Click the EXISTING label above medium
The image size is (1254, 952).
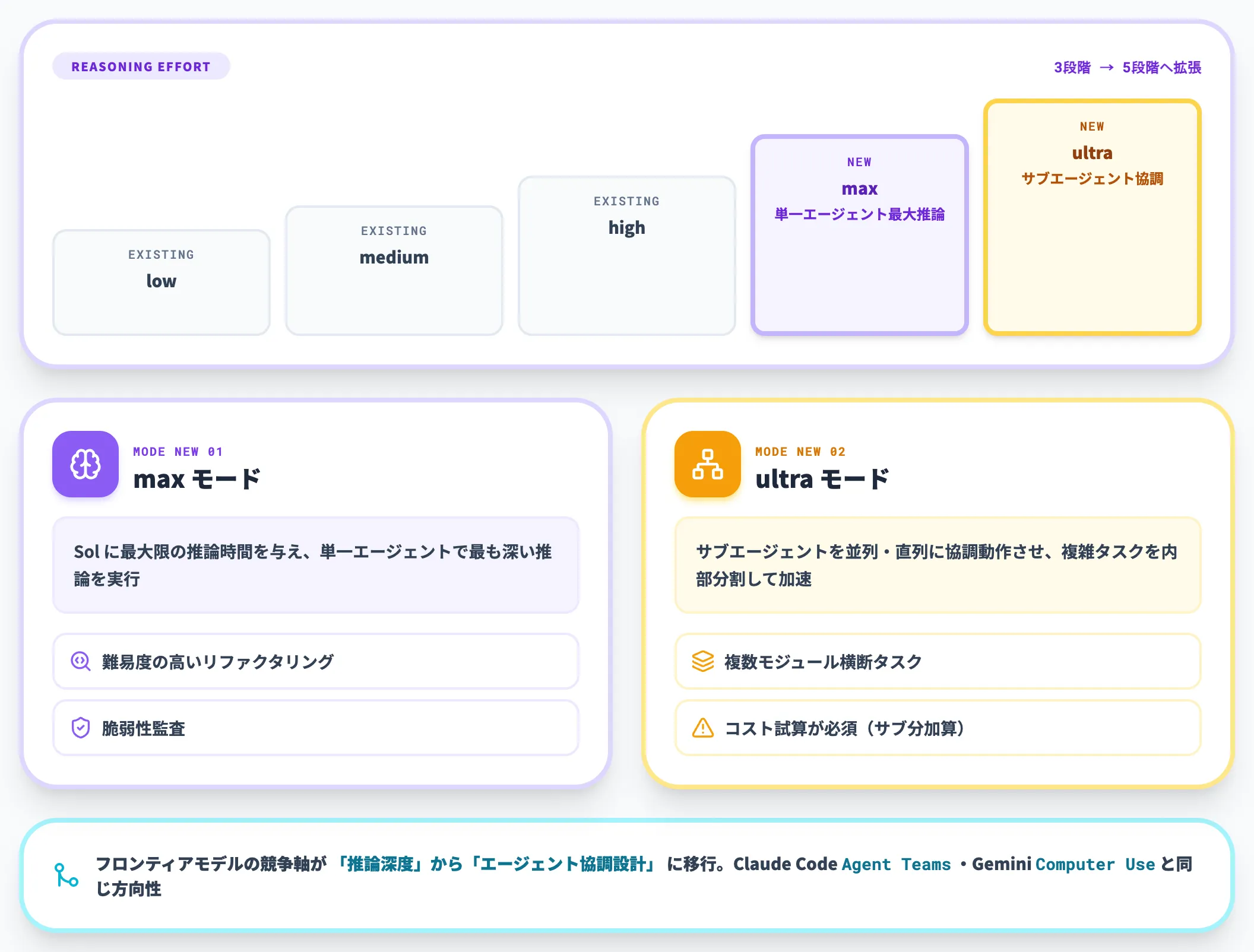(394, 231)
